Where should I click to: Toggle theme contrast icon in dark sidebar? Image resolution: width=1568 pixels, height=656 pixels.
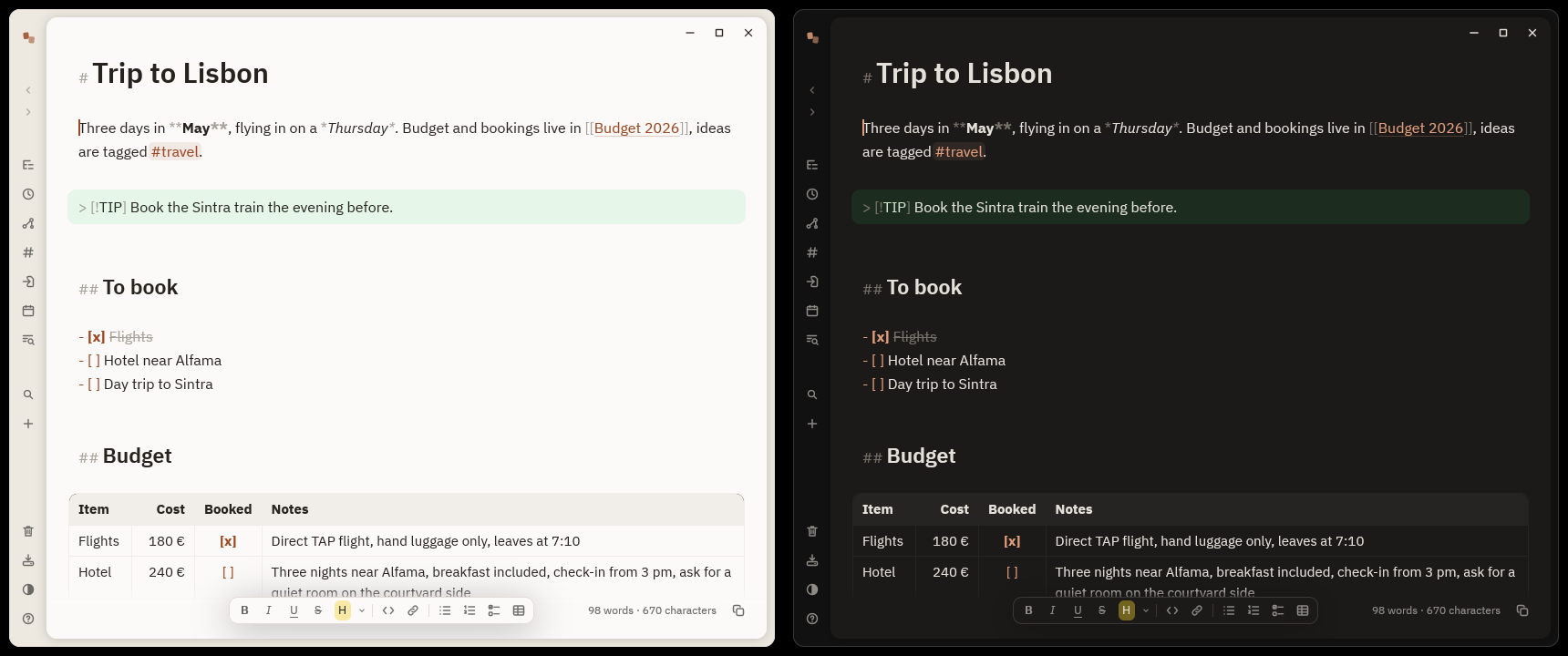pos(812,589)
